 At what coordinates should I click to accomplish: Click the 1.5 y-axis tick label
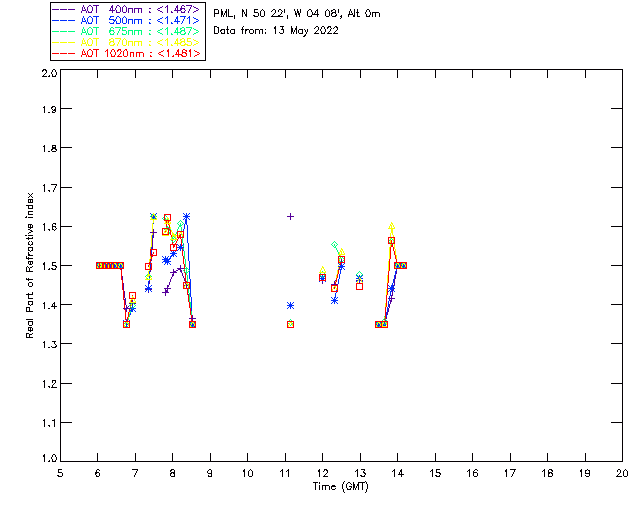coord(49,266)
